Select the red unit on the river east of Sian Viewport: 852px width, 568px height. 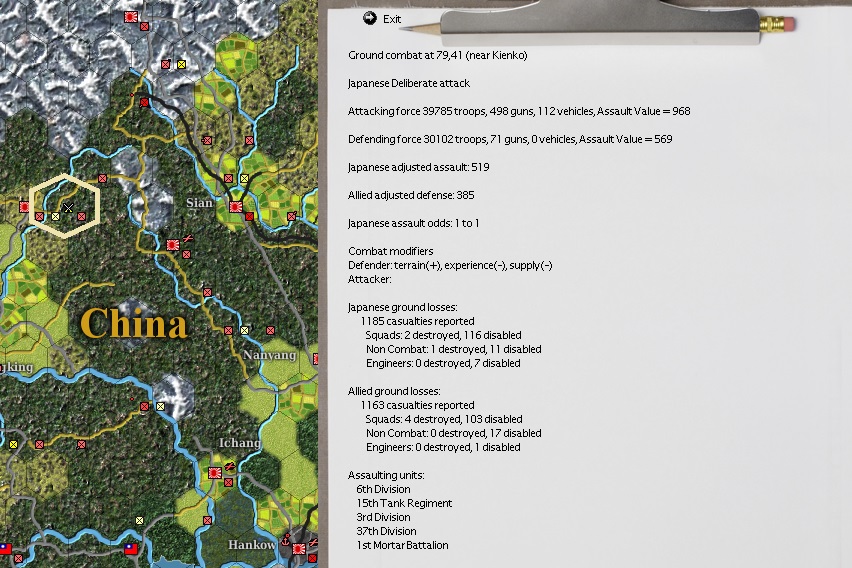292,216
